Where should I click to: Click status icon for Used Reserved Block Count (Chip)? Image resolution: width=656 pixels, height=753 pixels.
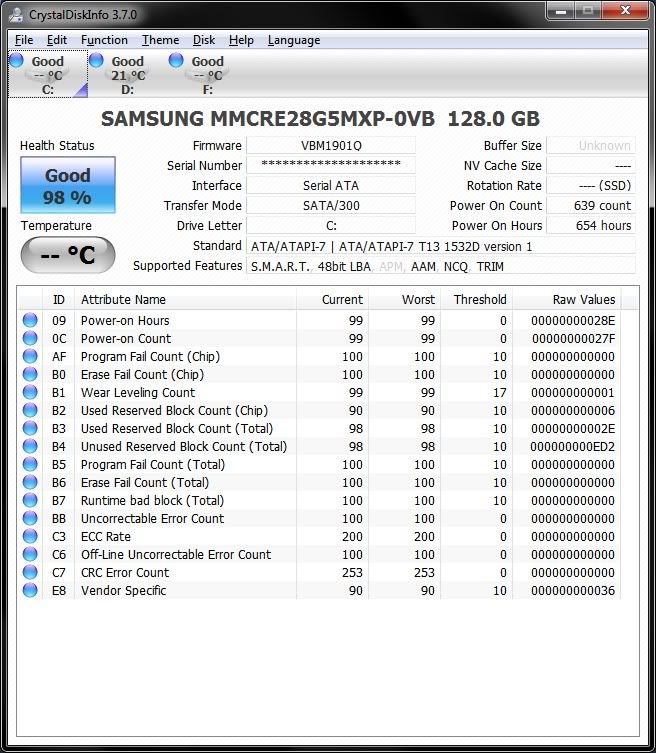pyautogui.click(x=30, y=411)
